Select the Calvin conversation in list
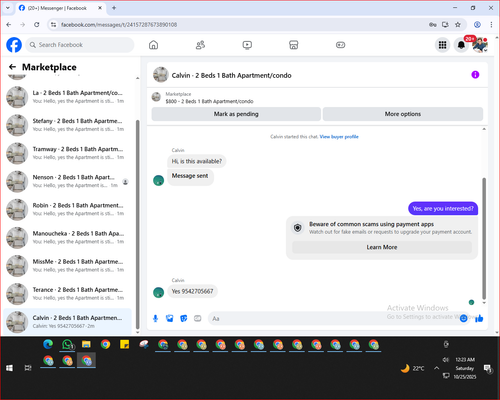 click(67, 322)
